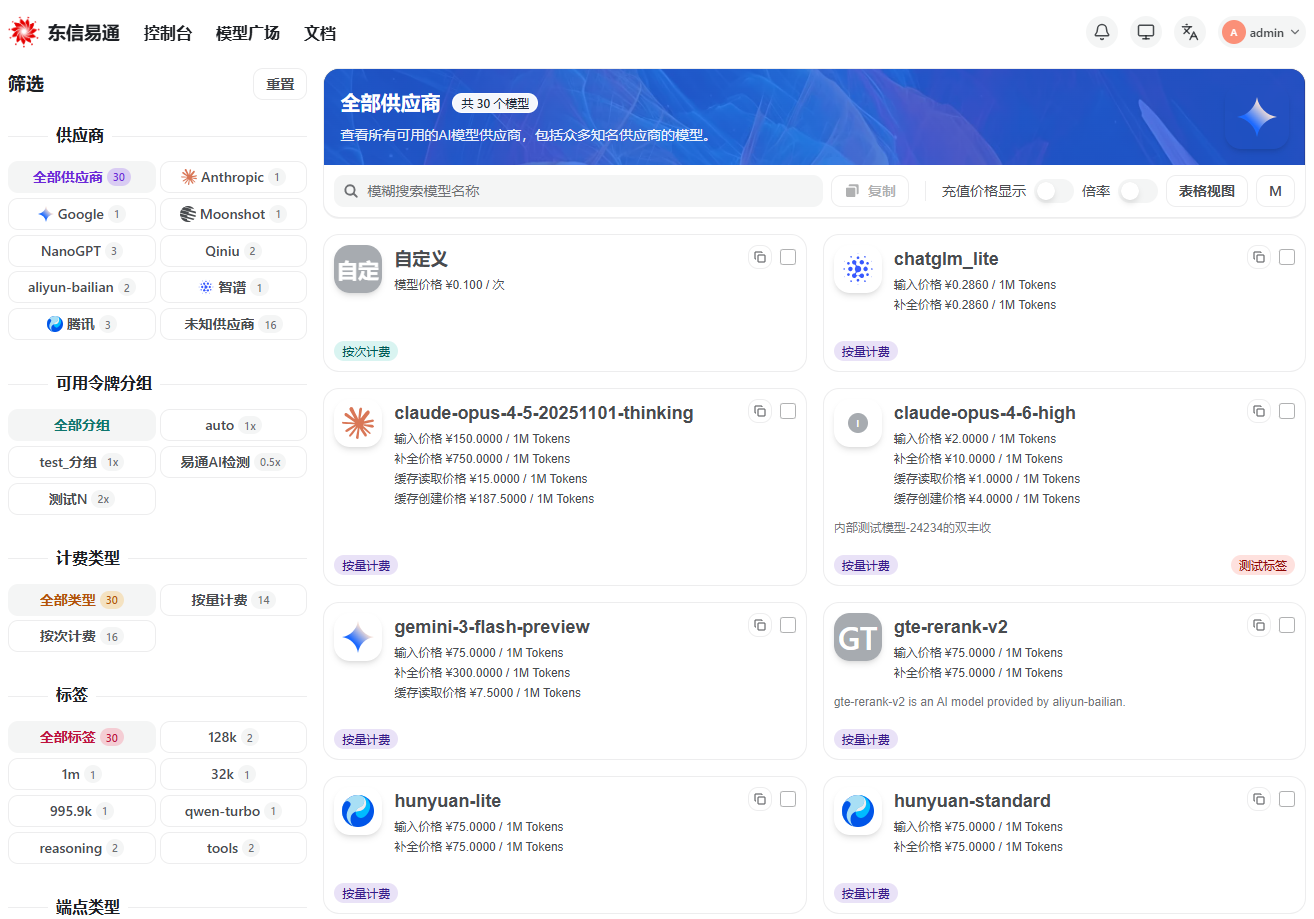Filter by the reasoning tag
Viewport: 1314px width, 919px height.
pos(82,848)
